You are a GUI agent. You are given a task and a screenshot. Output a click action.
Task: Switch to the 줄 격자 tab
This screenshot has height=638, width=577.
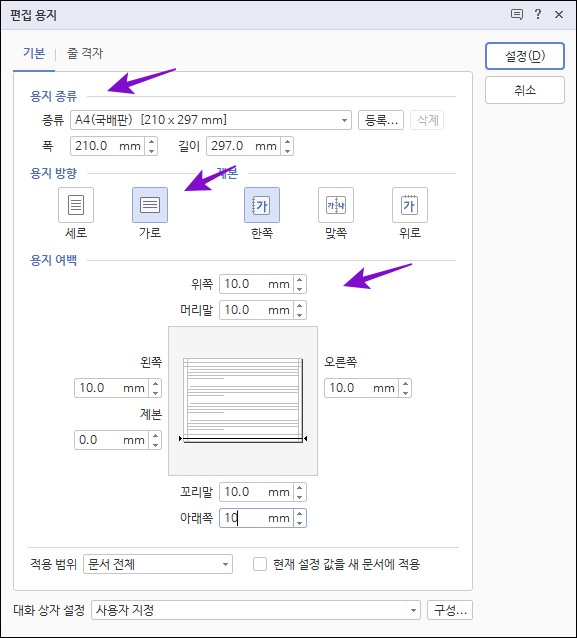85,53
